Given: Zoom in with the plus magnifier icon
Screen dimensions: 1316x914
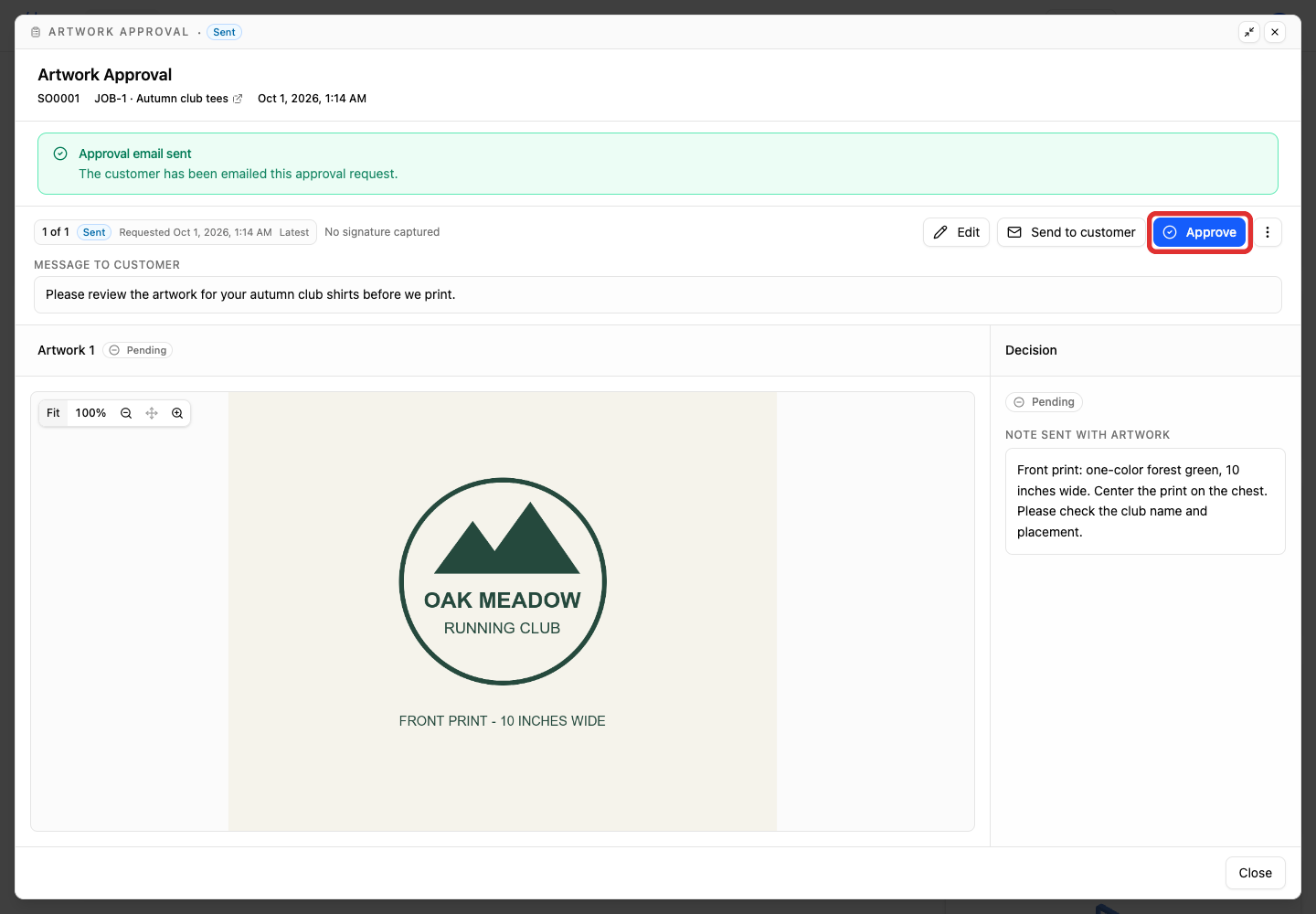Looking at the screenshot, I should (177, 413).
